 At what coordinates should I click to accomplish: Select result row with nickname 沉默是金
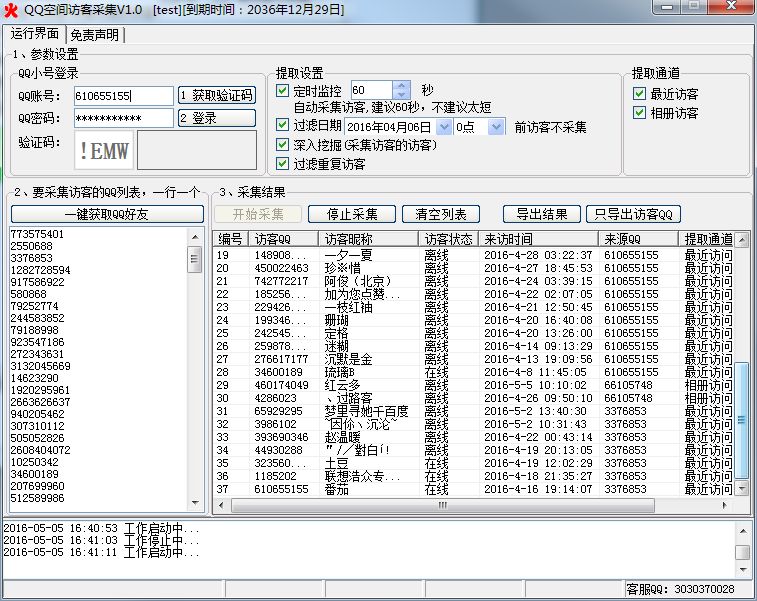click(x=473, y=359)
